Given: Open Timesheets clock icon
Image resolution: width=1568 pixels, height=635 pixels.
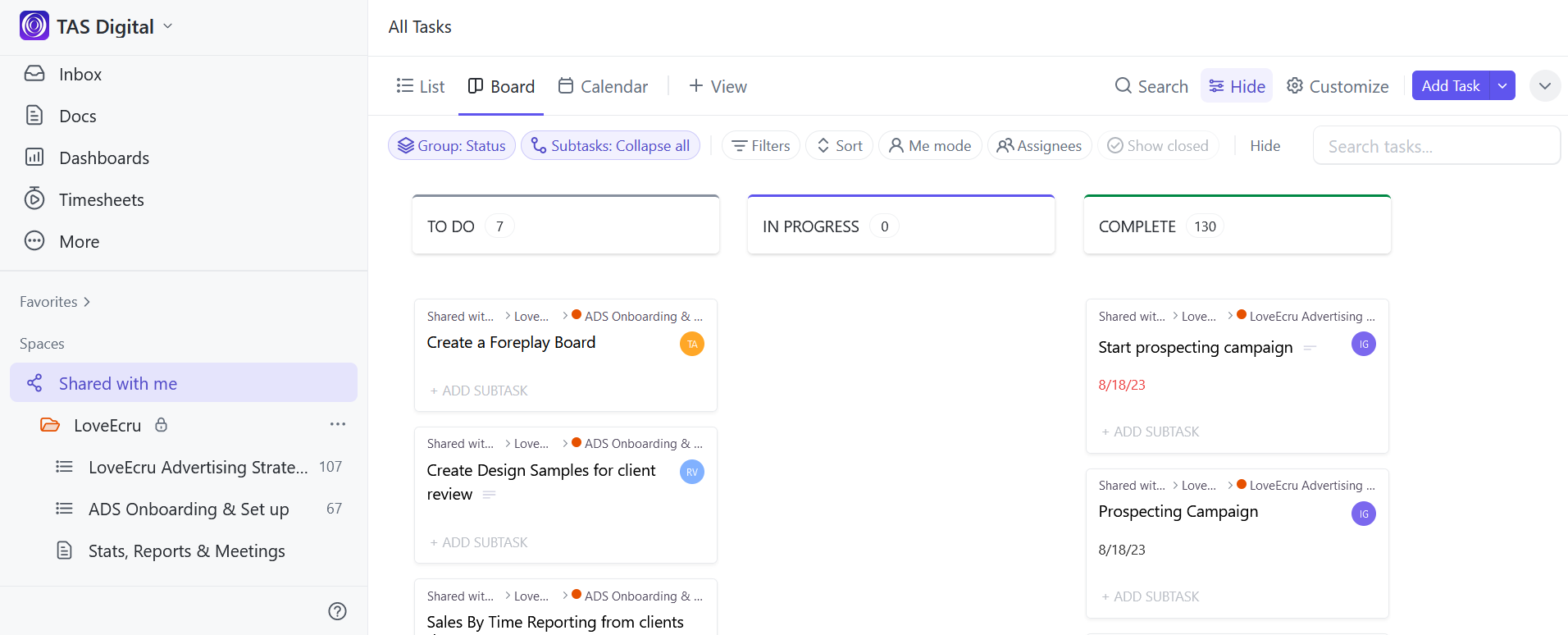Looking at the screenshot, I should click(34, 199).
